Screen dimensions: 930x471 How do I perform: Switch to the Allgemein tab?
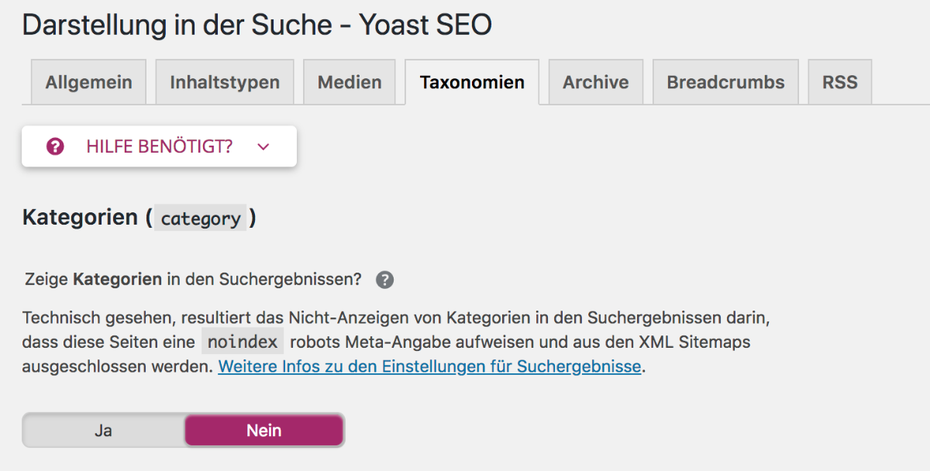pos(88,82)
